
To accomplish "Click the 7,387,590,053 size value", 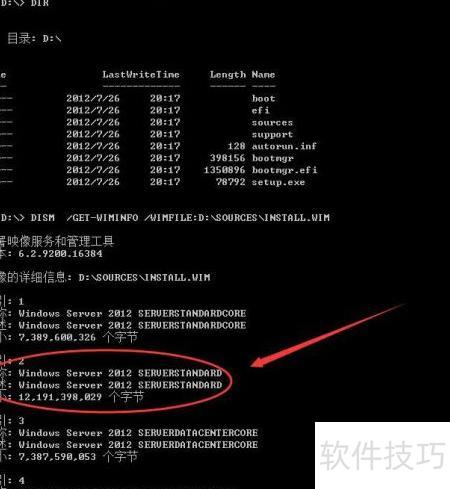I will point(57,457).
